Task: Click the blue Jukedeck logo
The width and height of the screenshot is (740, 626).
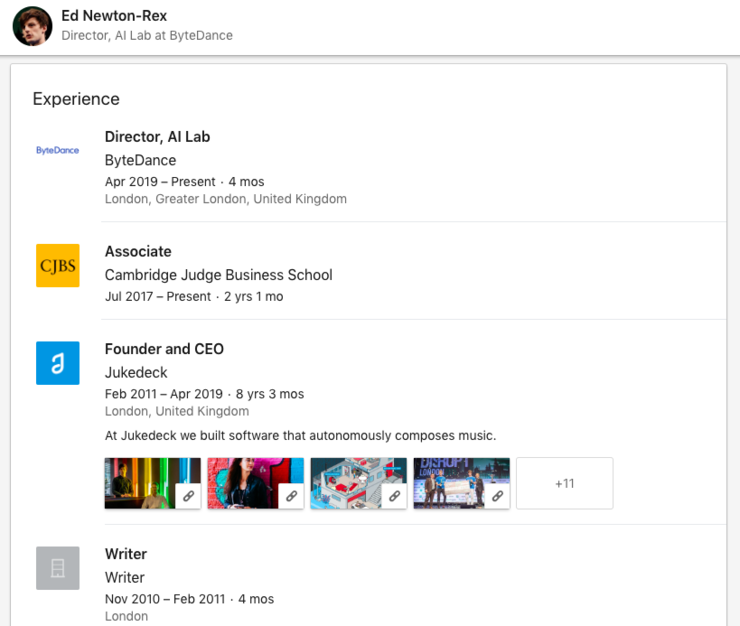Action: click(58, 363)
